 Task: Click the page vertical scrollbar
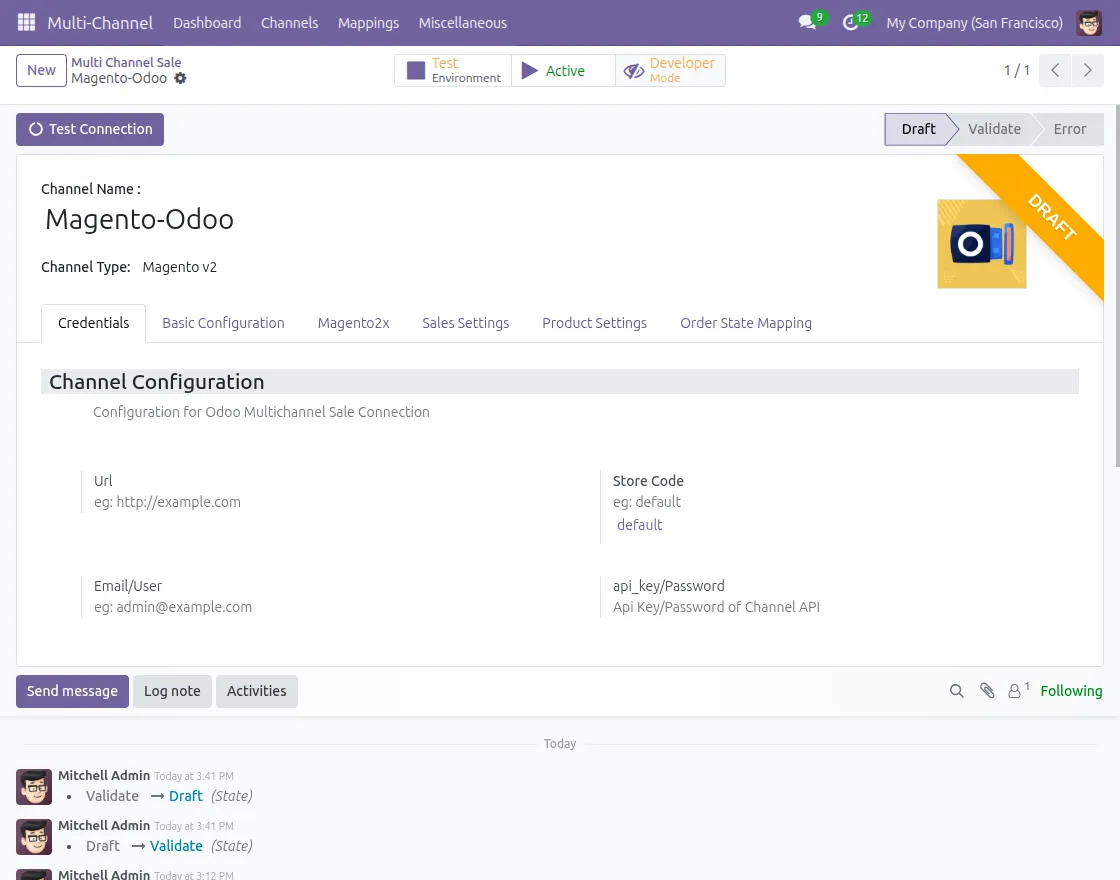tap(1117, 286)
